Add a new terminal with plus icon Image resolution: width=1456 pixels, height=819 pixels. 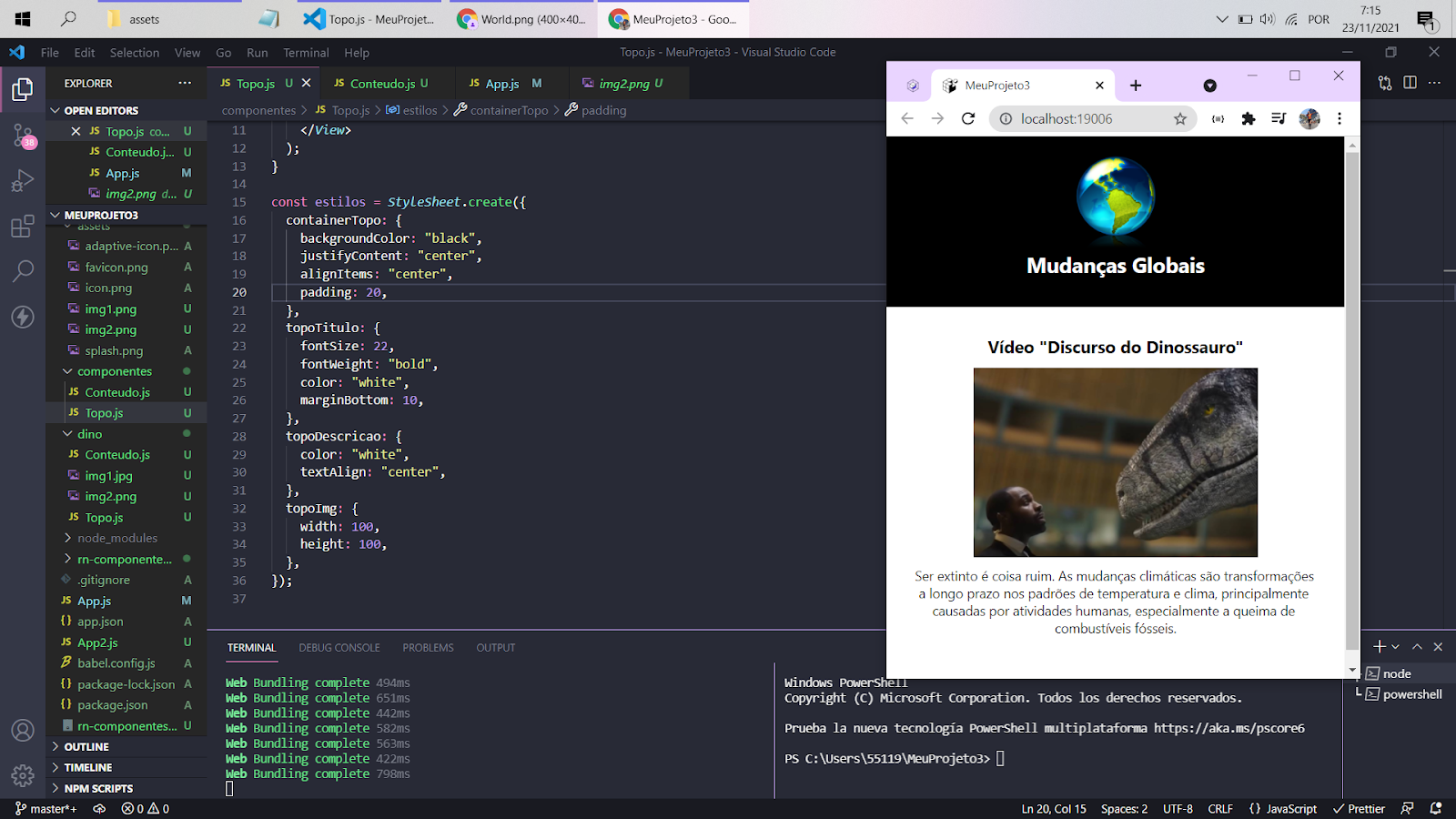1380,646
